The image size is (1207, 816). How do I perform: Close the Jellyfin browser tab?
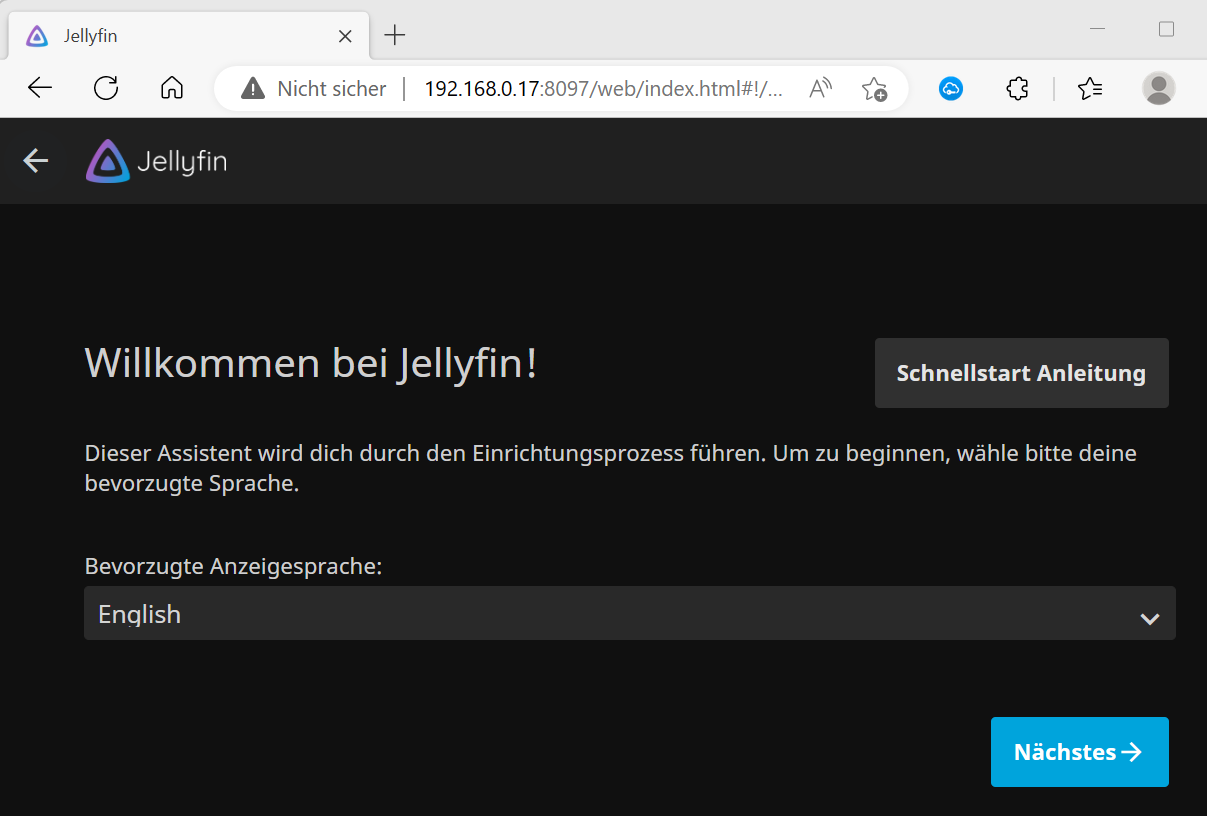coord(345,36)
